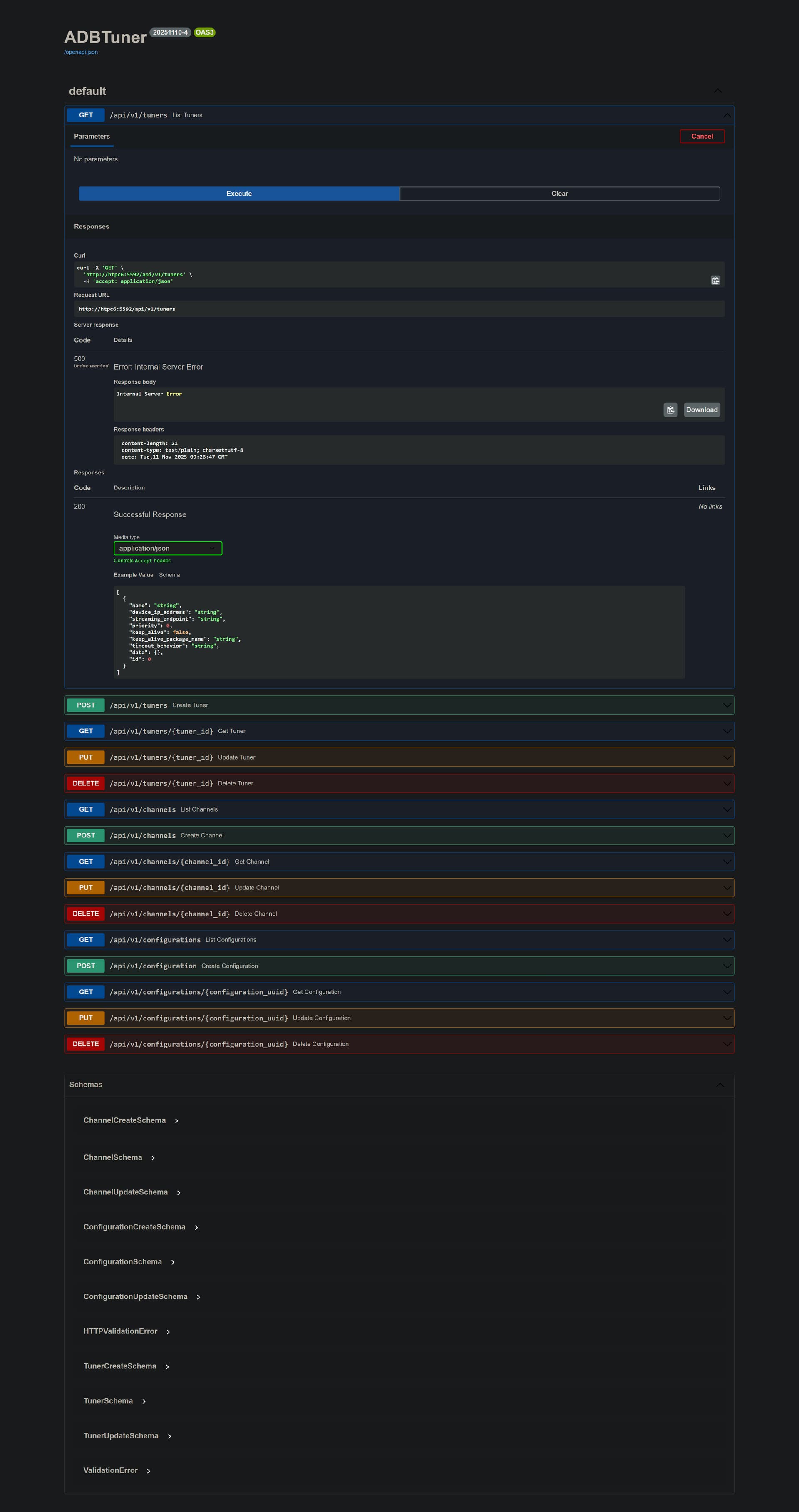Collapse the default section chevron
Viewport: 799px width, 1512px height.
tap(717, 91)
